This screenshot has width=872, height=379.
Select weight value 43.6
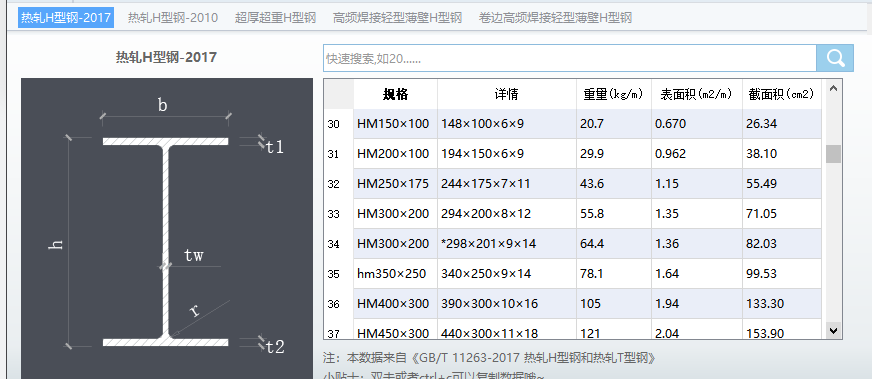613,184
